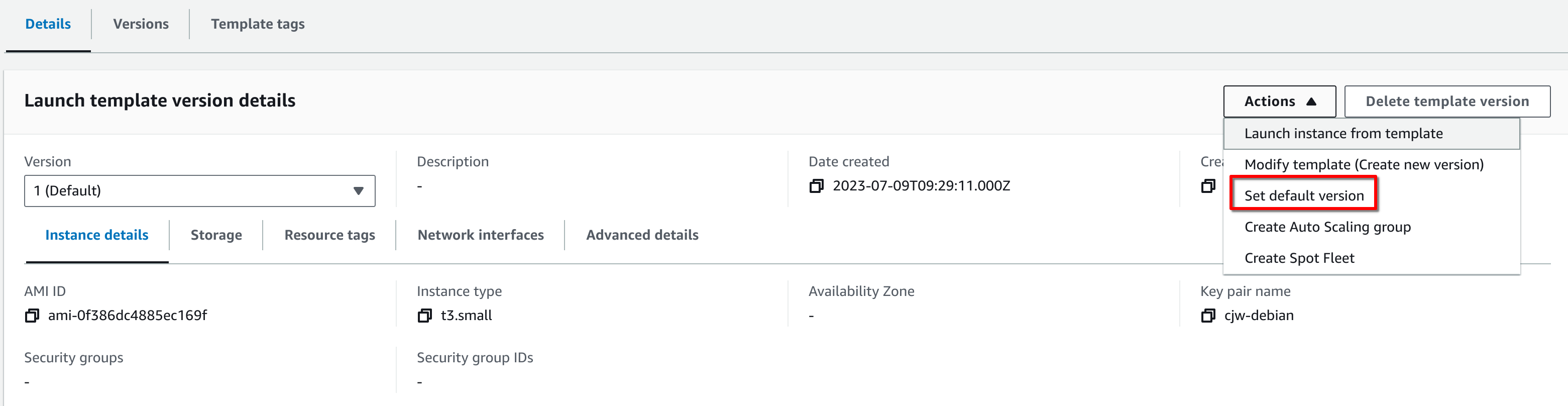Copy the Date created timestamp
The image size is (1568, 406).
click(816, 185)
